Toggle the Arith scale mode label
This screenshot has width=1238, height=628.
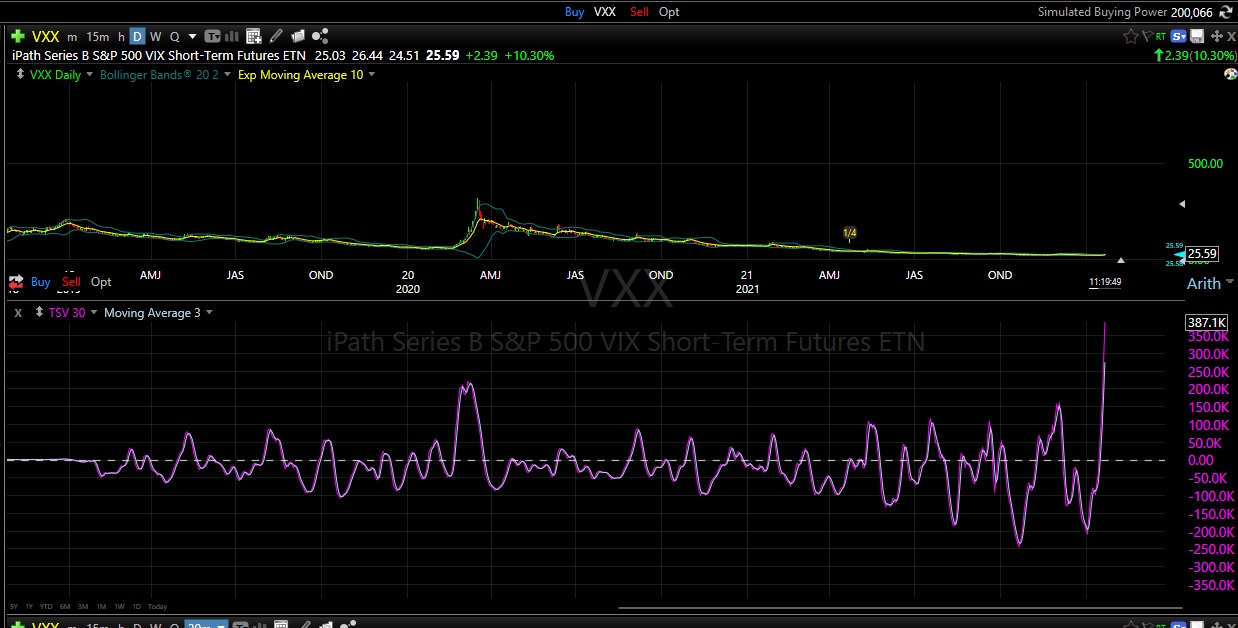tap(1203, 283)
